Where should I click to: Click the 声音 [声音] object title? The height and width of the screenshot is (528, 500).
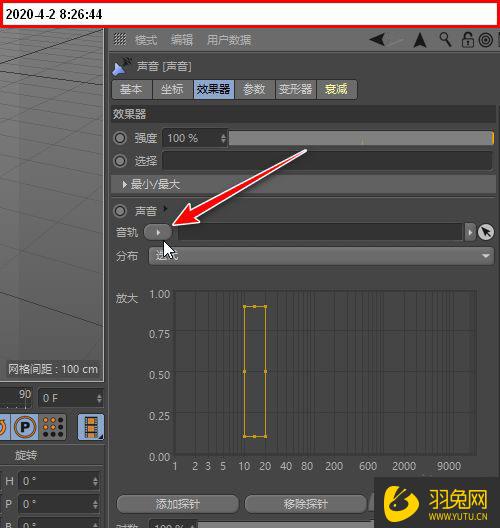[x=164, y=66]
